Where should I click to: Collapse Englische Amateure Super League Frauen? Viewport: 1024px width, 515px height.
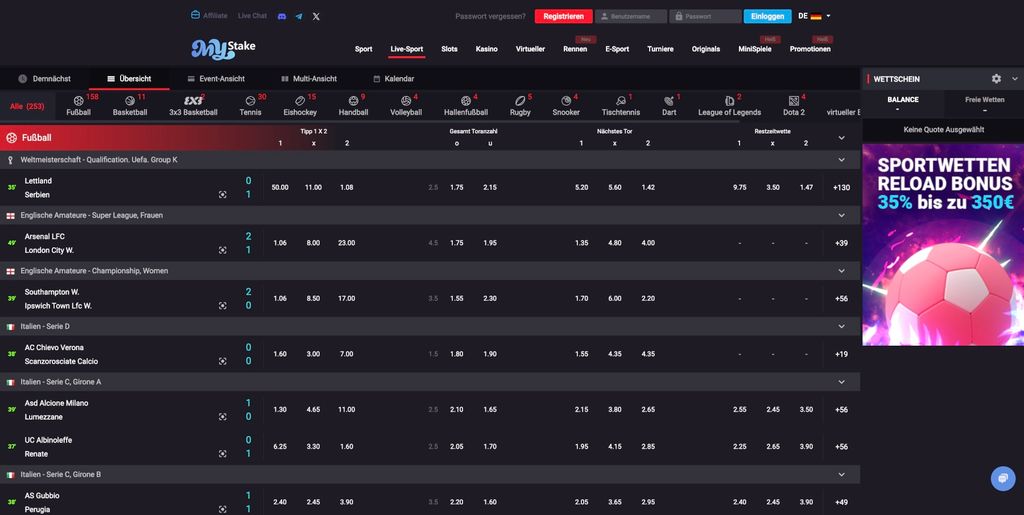pyautogui.click(x=841, y=215)
